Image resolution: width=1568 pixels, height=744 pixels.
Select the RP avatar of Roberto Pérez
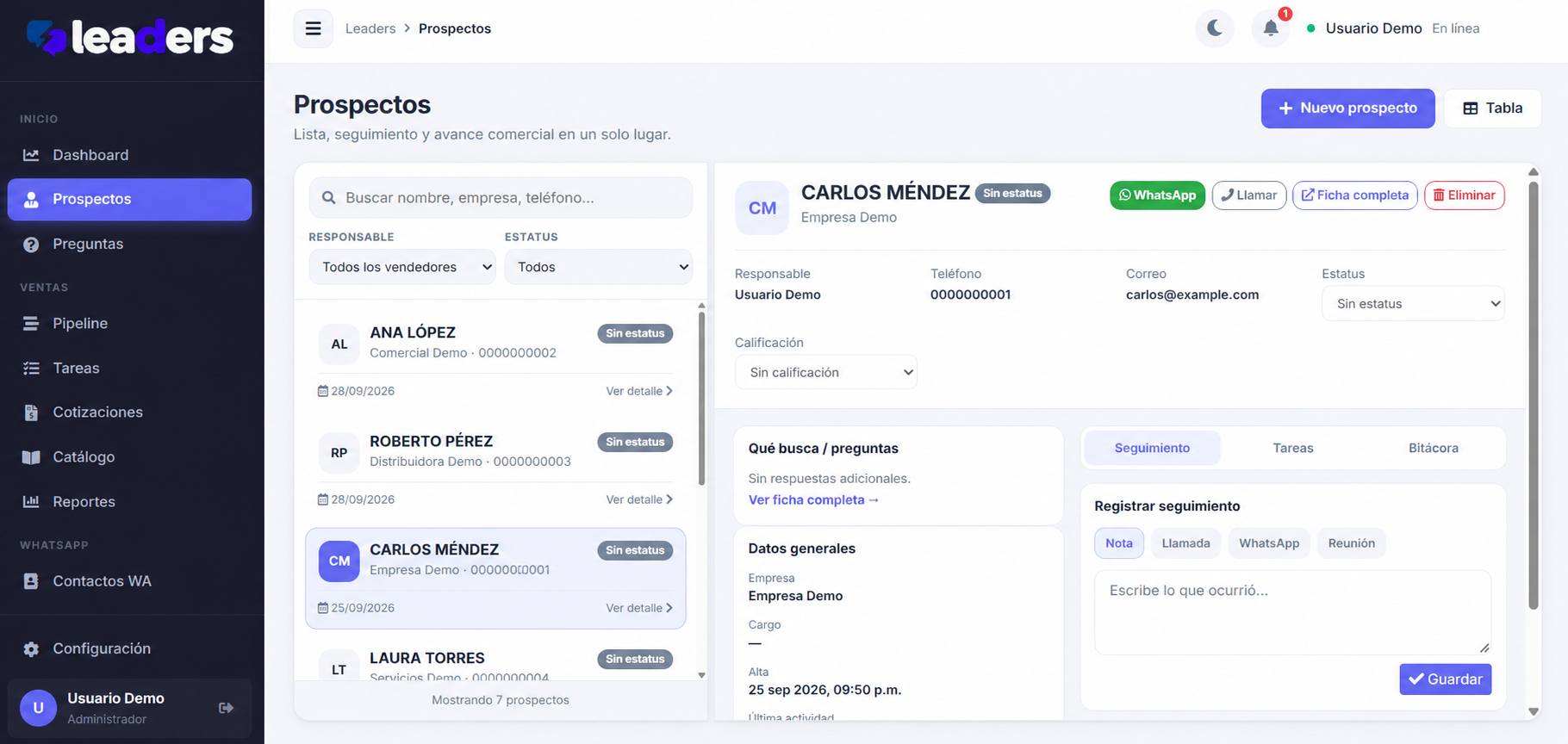click(339, 453)
